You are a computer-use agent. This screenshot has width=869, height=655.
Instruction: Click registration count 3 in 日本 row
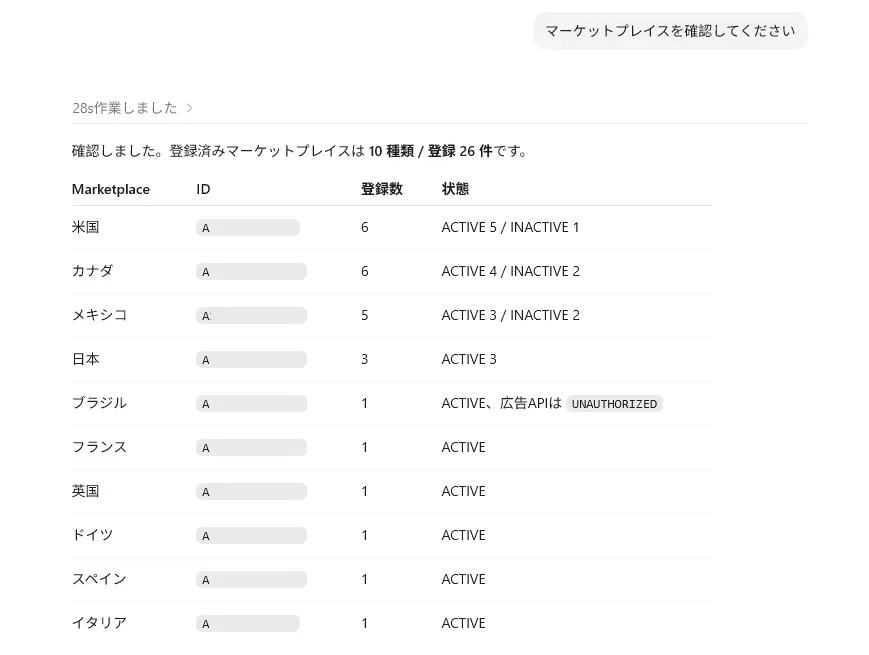tap(365, 359)
